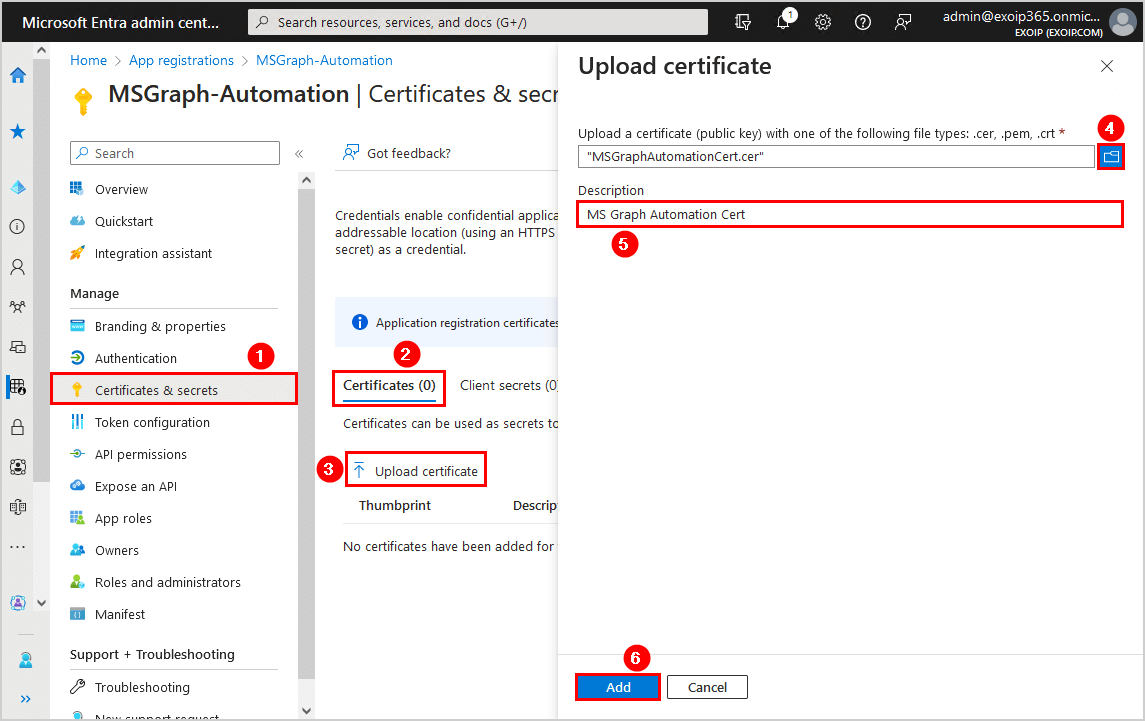Click the help question mark icon
Viewport: 1145px width, 721px height.
tap(863, 22)
